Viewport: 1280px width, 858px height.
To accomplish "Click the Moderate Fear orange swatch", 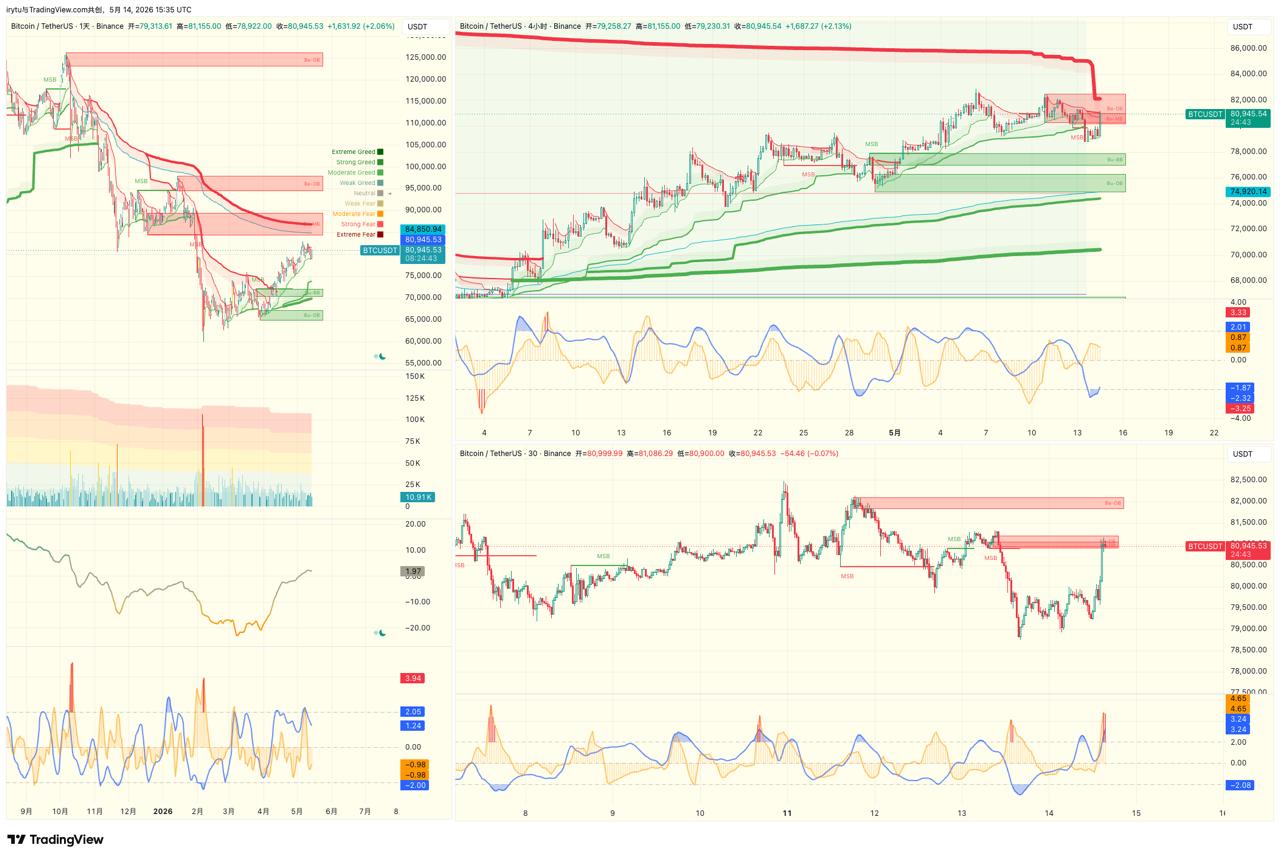I will click(x=380, y=214).
